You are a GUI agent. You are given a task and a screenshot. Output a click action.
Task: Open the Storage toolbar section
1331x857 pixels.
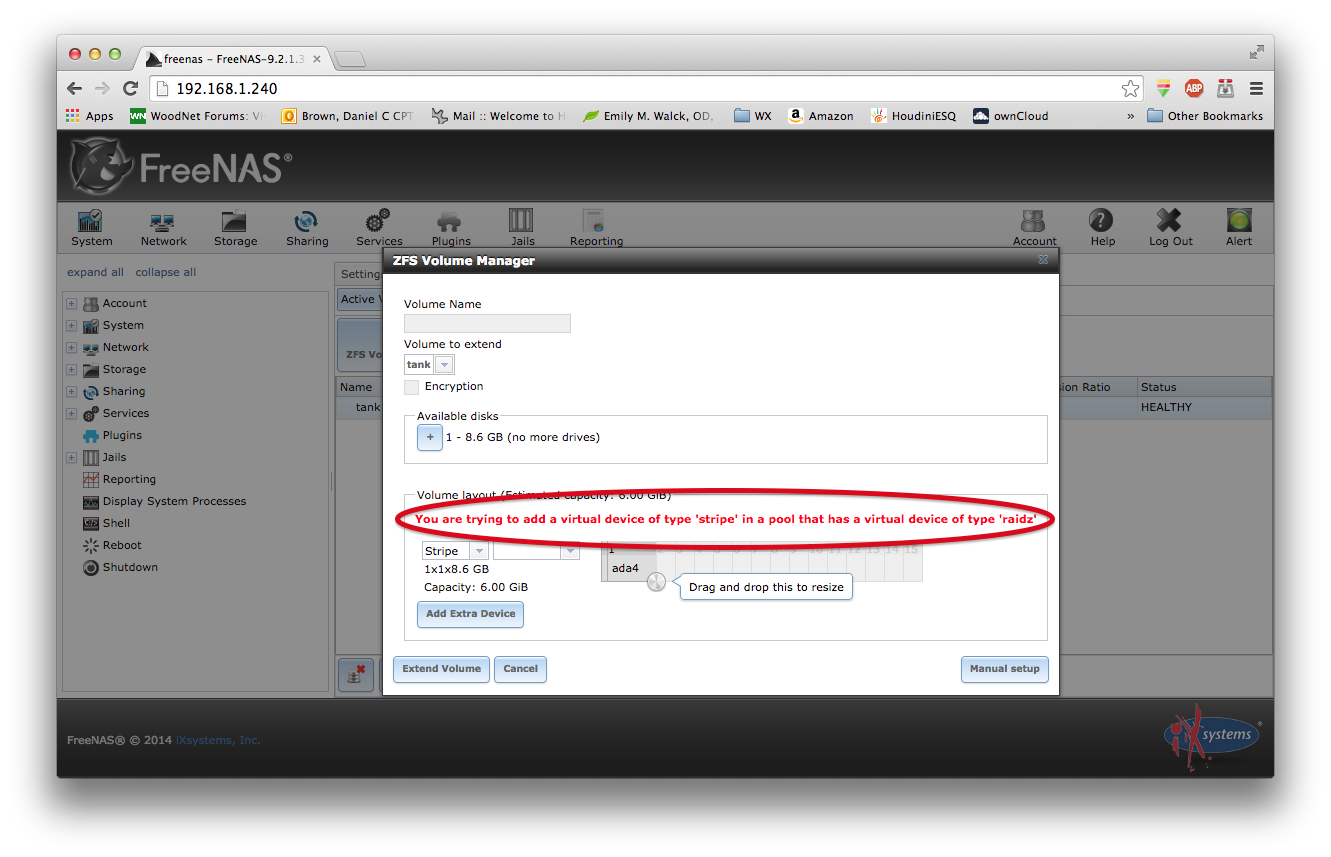click(x=235, y=227)
